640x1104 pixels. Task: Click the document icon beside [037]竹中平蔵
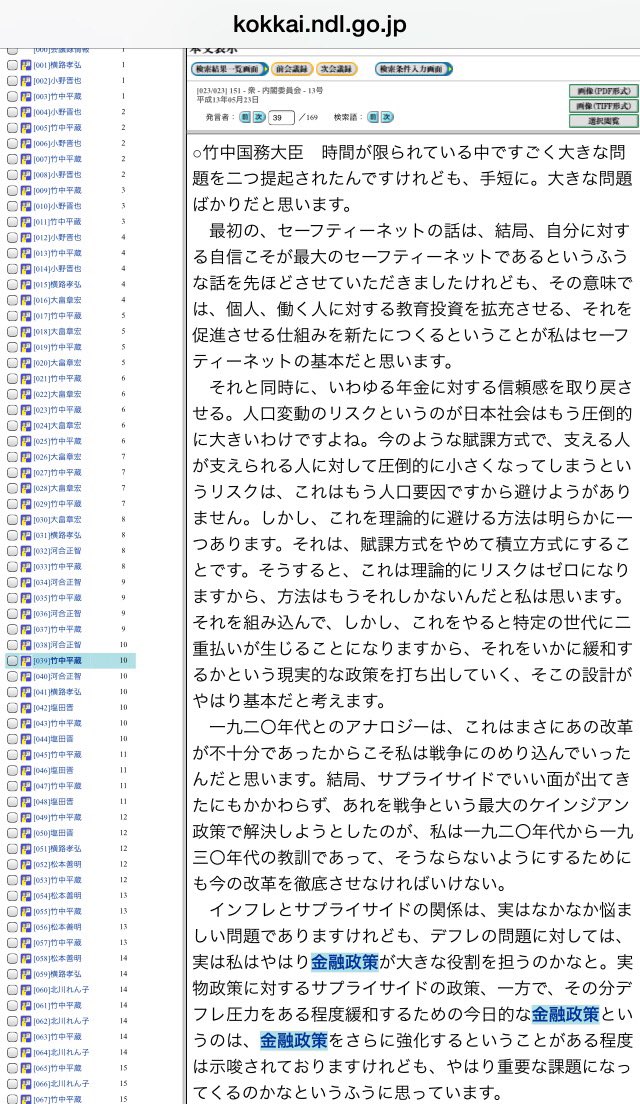click(x=26, y=629)
